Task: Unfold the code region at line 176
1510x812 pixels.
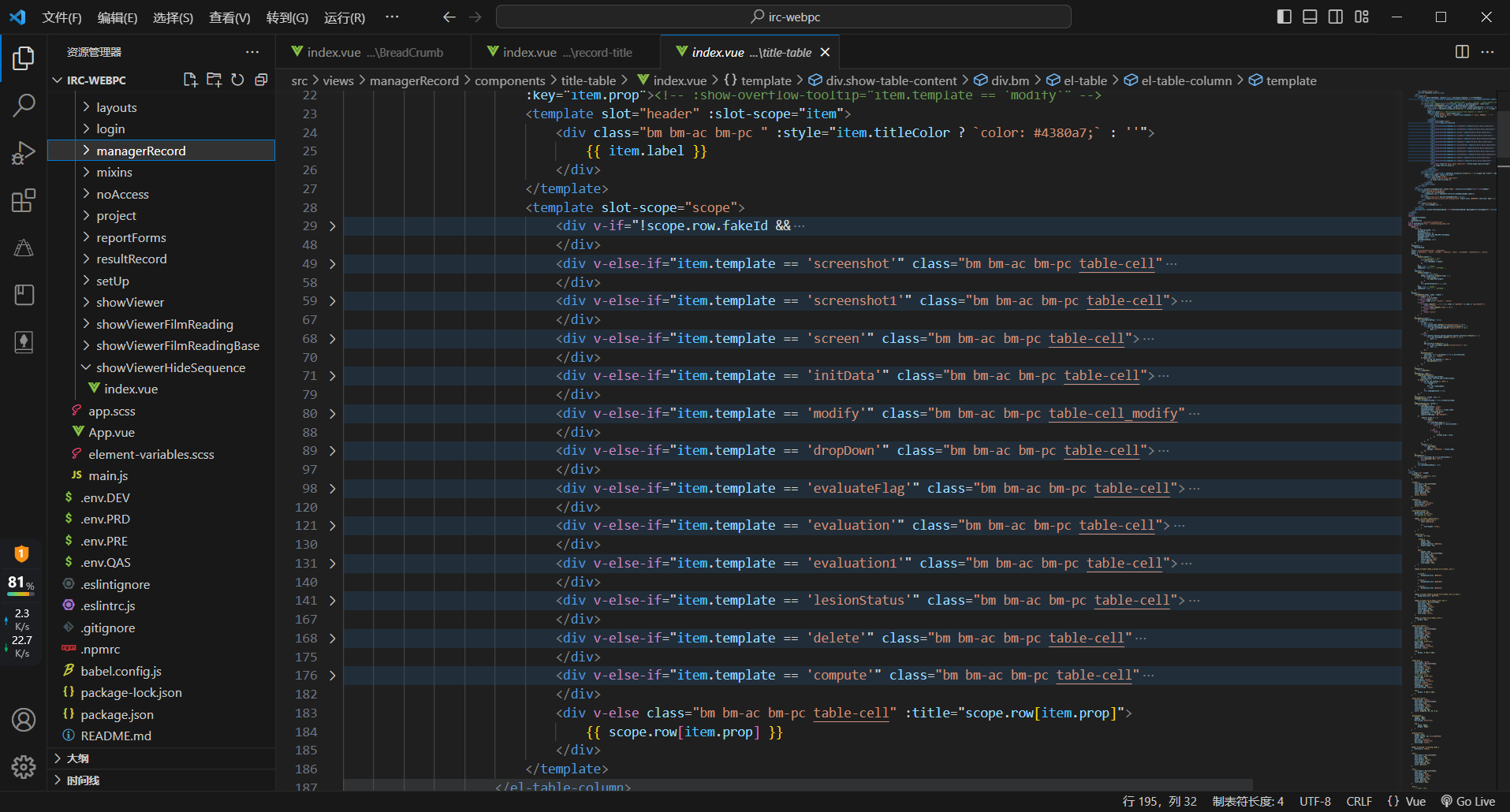Action: pyautogui.click(x=333, y=676)
